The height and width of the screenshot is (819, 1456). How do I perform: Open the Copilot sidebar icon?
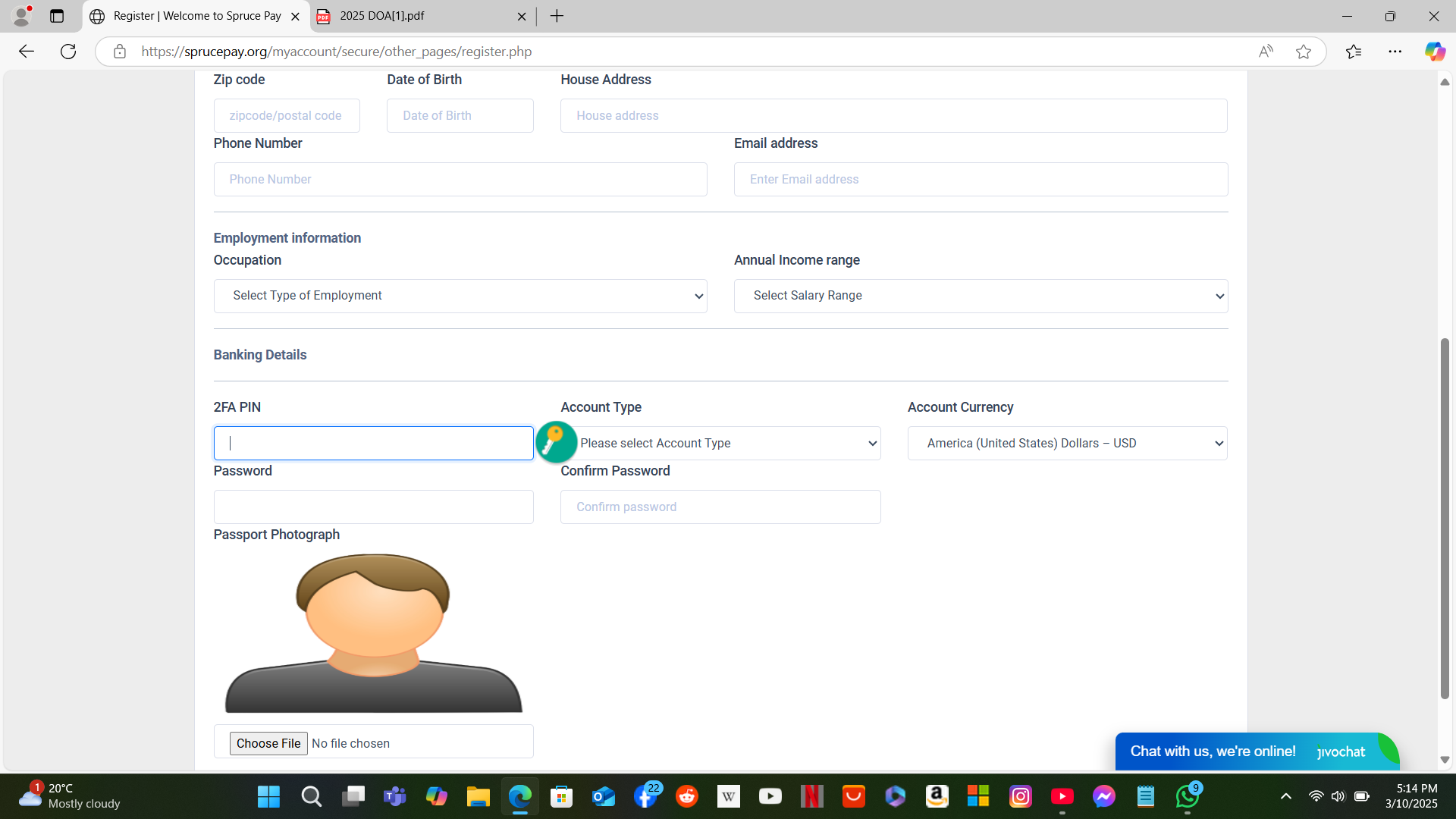(1434, 52)
